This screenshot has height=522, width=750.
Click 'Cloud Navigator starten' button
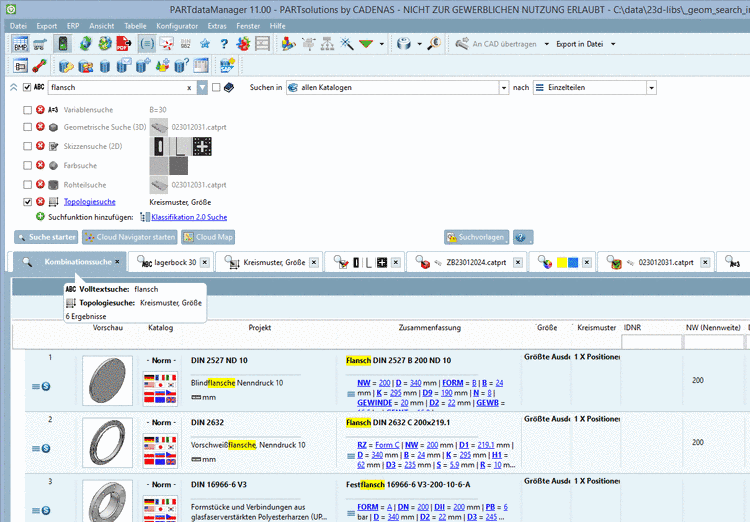130,237
